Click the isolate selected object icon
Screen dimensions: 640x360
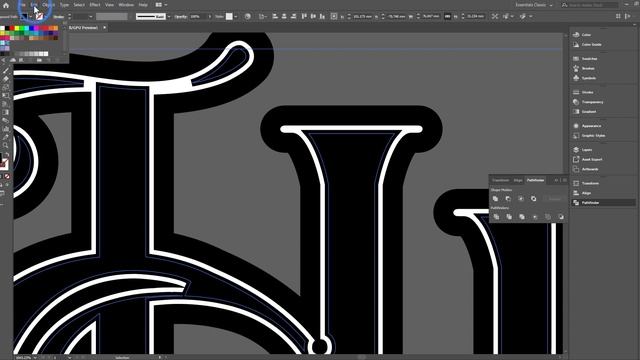495,16
